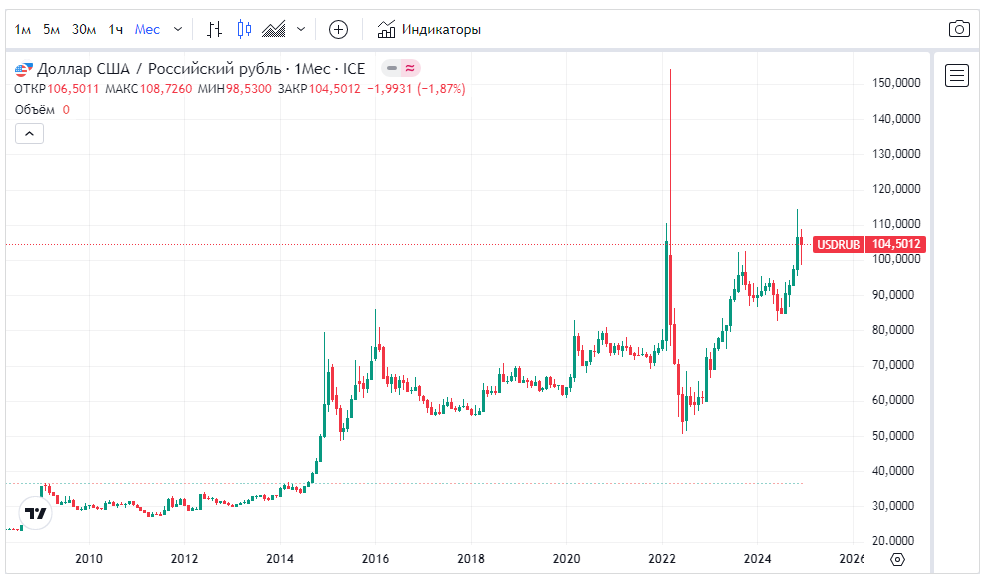The width and height of the screenshot is (987, 578).
Task: Click the USDRUB 104,5012 price label
Action: (x=869, y=244)
